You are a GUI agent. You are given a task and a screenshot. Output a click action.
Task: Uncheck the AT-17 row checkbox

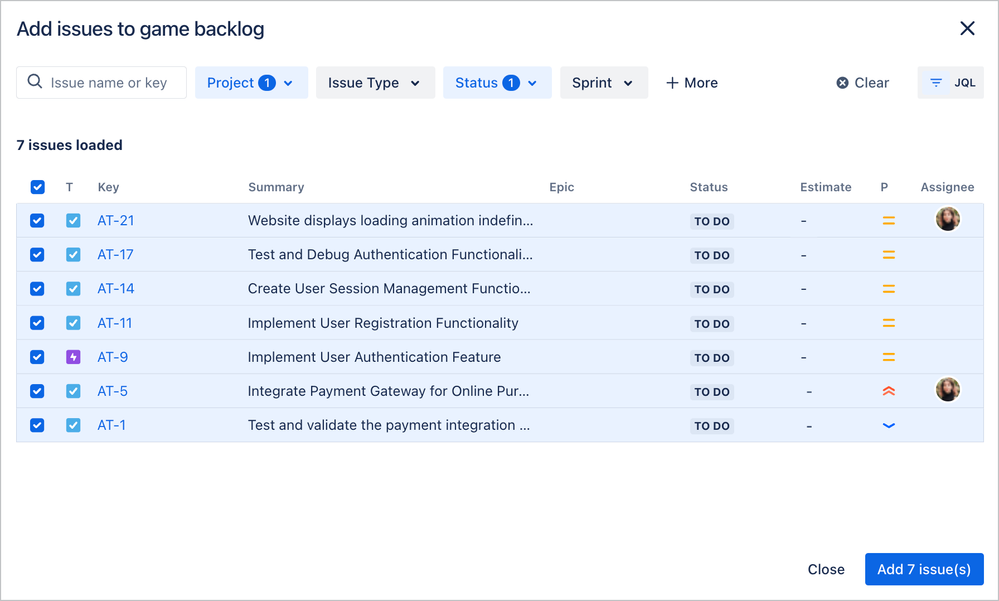point(37,255)
